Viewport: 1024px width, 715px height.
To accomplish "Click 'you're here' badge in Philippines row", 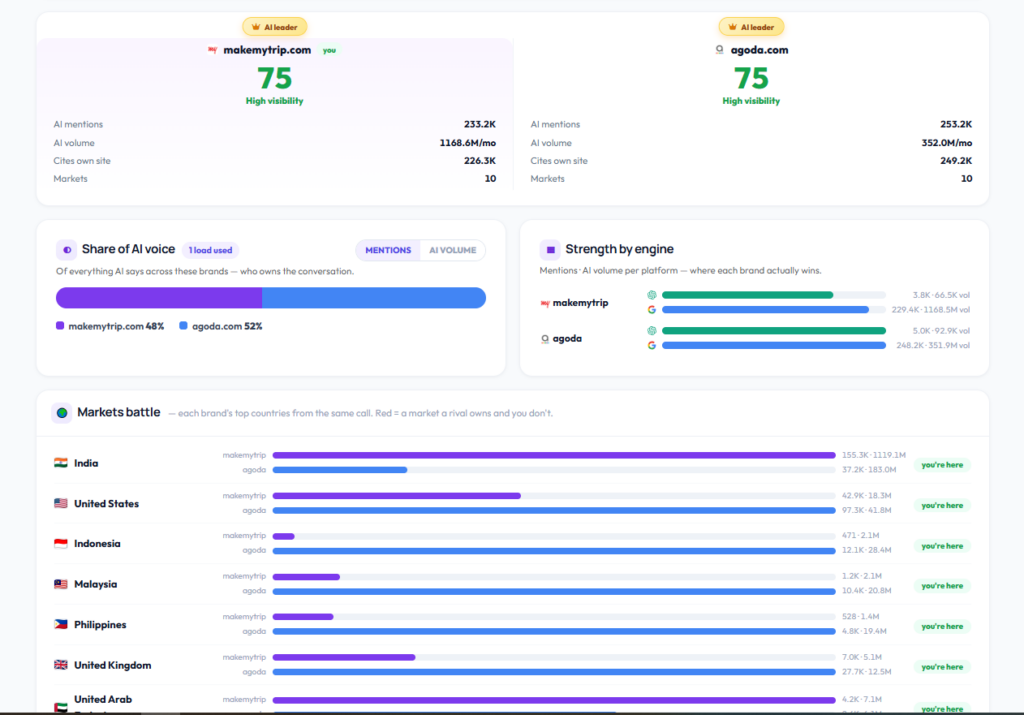I will [x=942, y=626].
